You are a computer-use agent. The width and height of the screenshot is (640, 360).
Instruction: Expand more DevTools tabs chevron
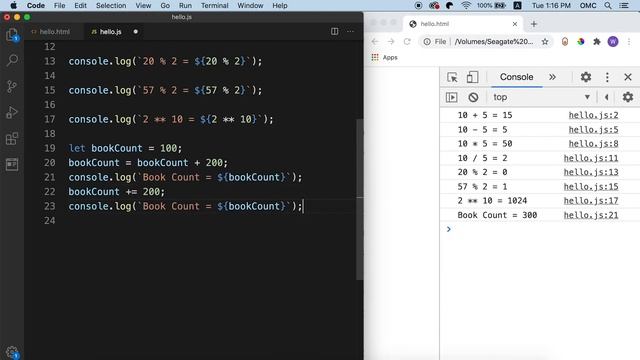552,77
